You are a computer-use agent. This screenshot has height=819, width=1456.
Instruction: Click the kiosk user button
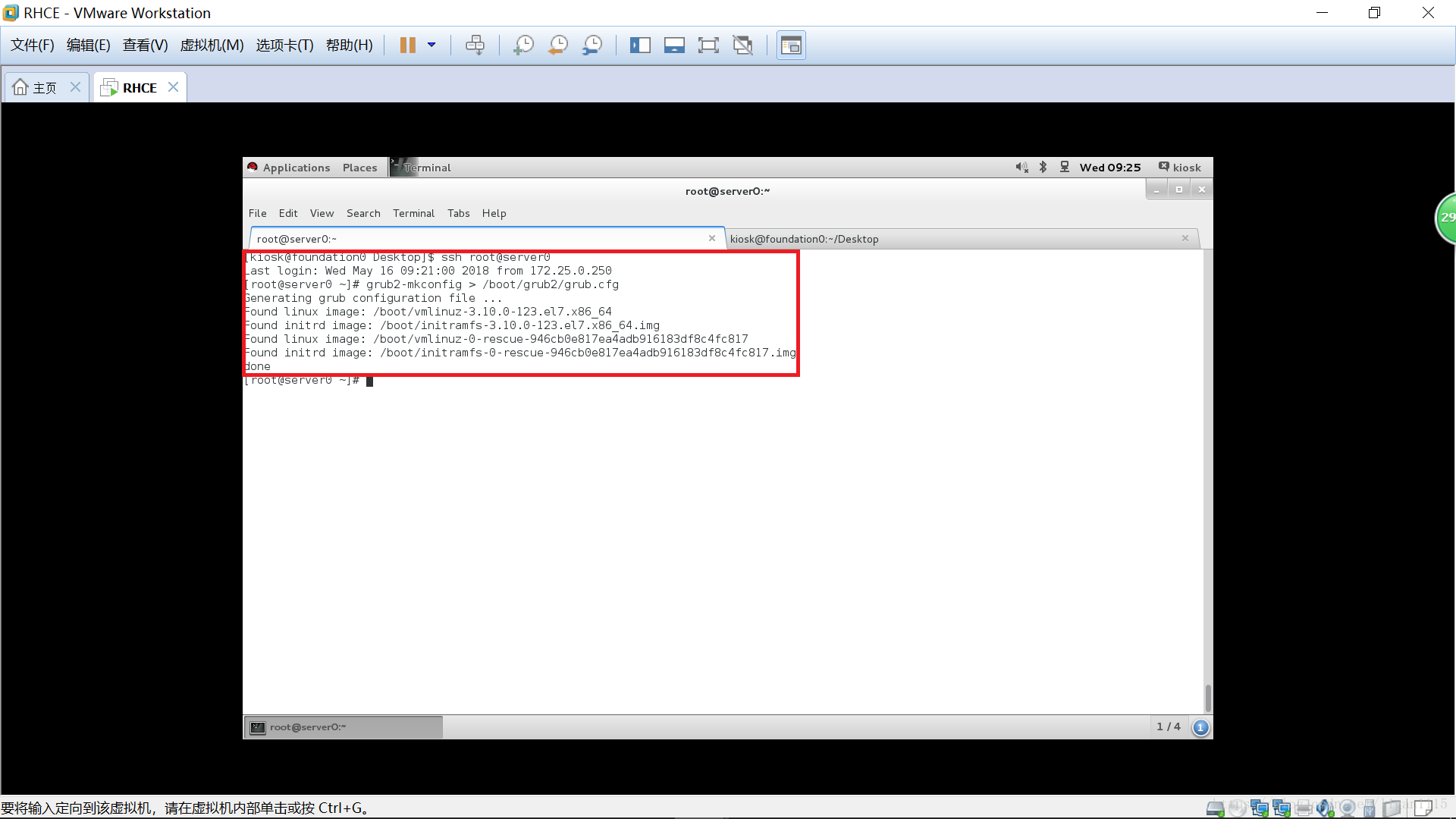tap(1180, 168)
